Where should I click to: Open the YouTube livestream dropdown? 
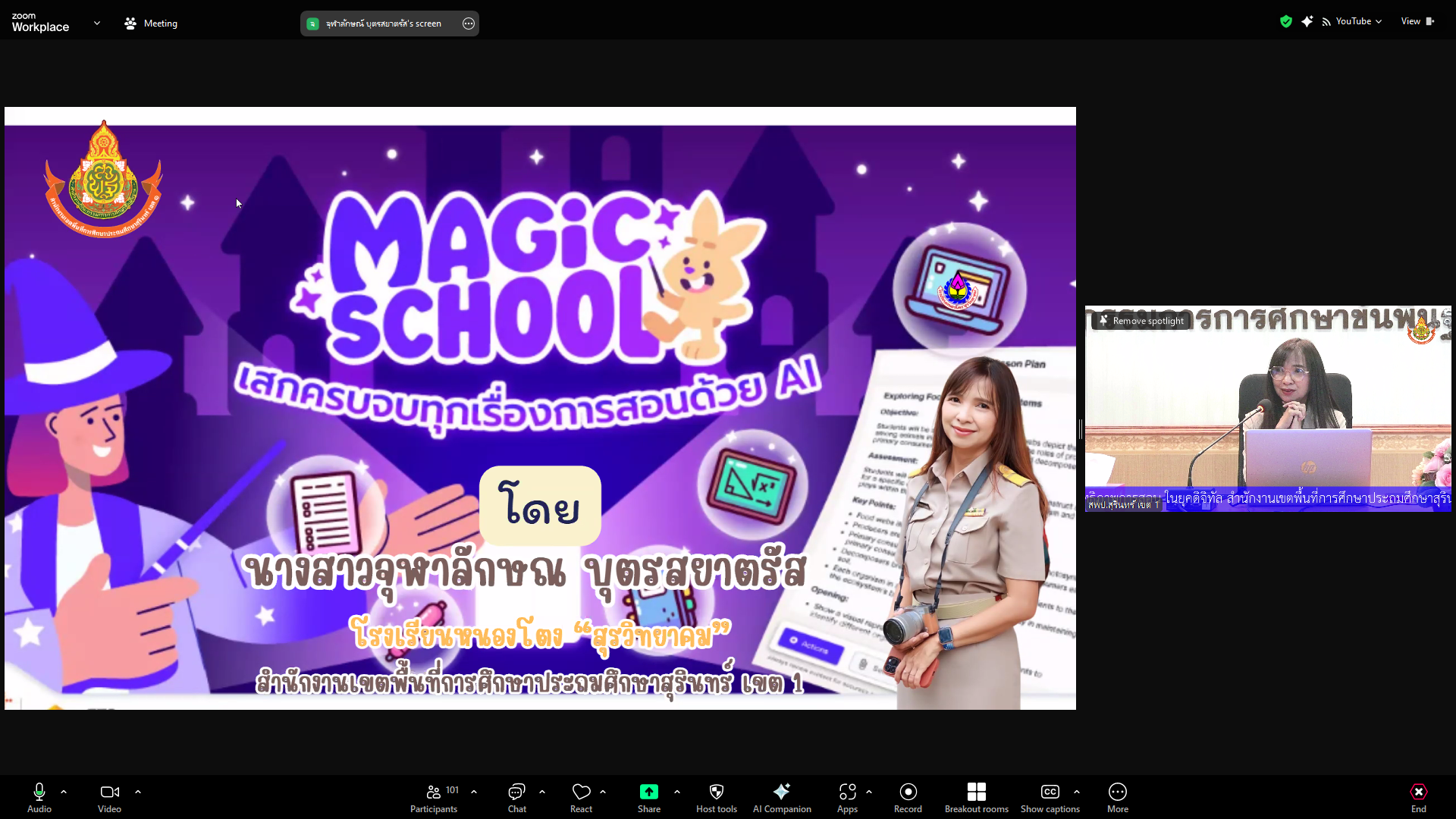point(1352,21)
